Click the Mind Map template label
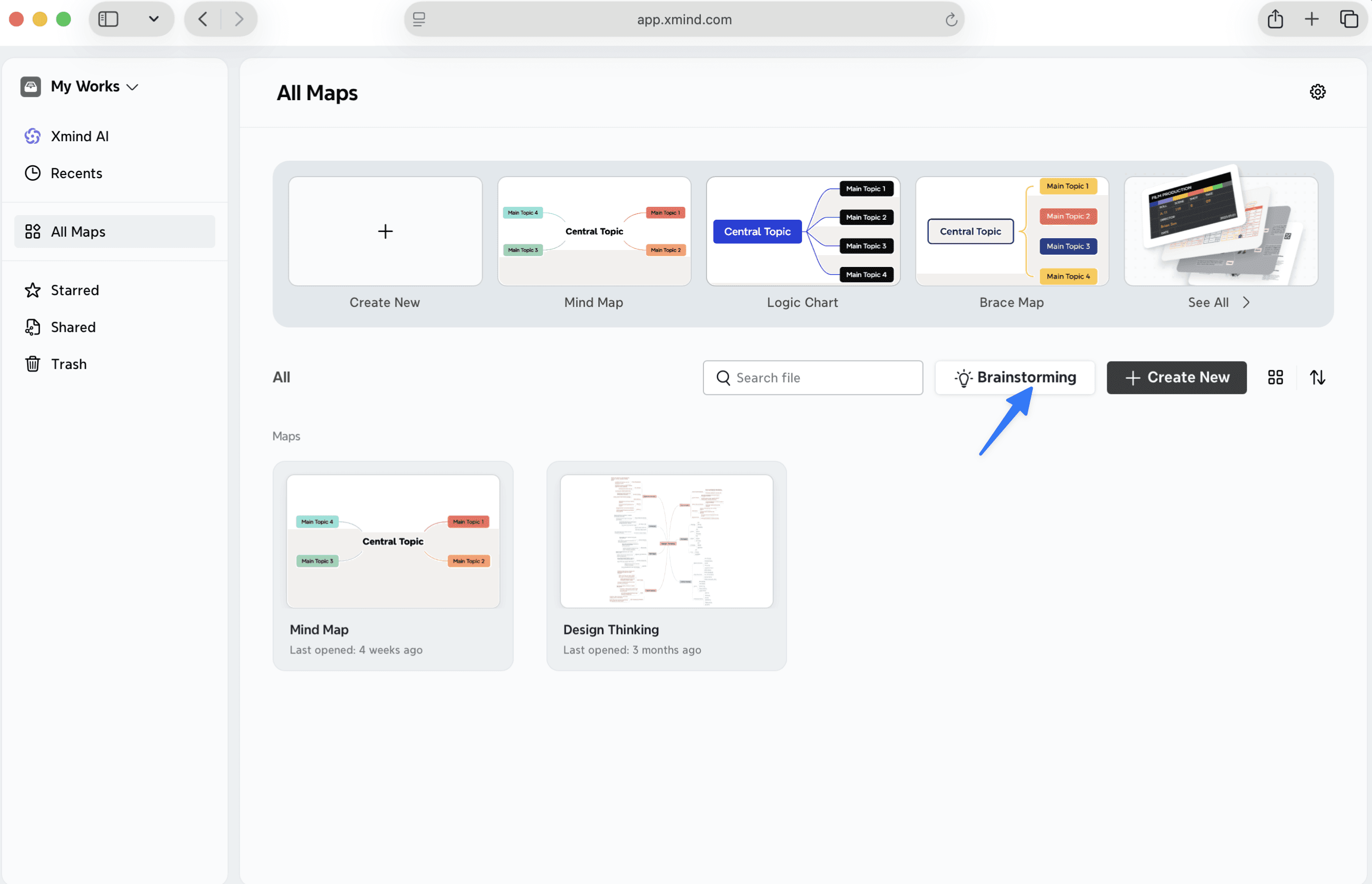Screen dimensions: 1372x884 pyautogui.click(x=594, y=302)
